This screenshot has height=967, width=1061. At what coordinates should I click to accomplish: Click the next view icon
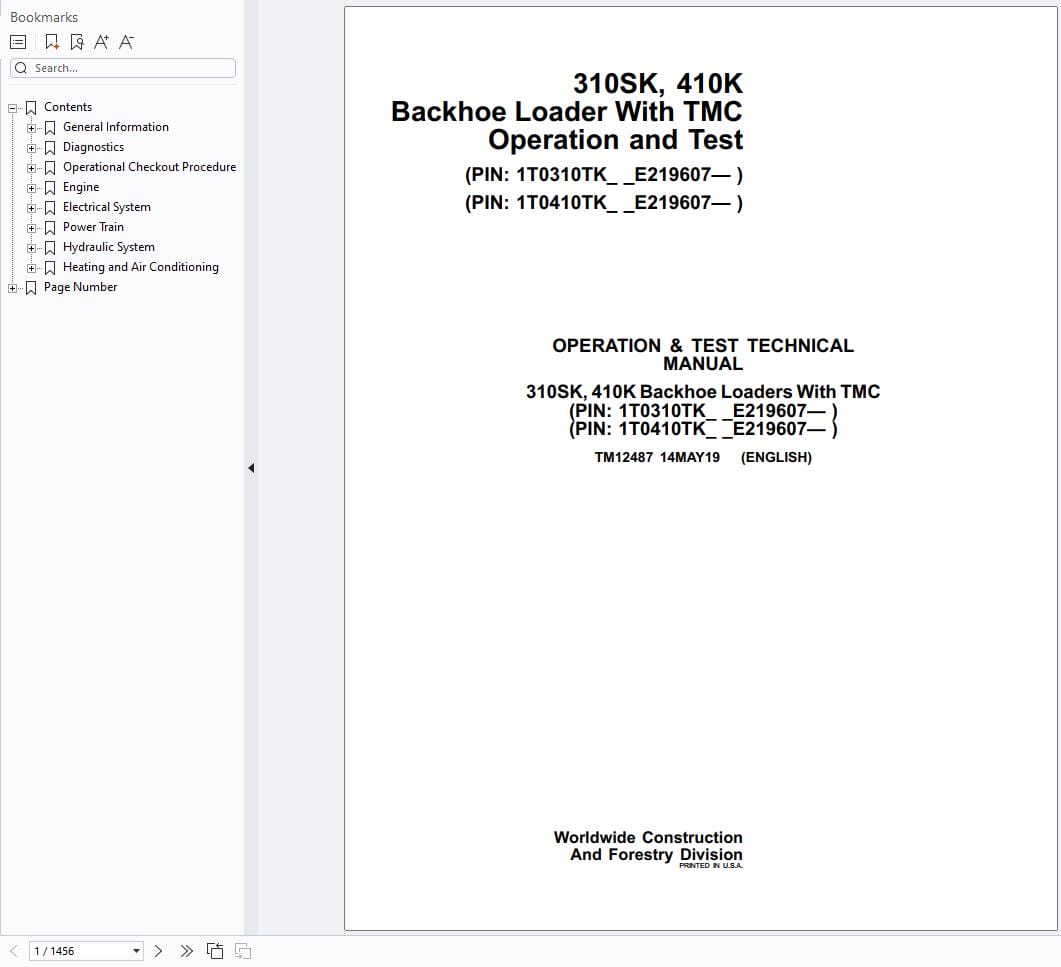tap(243, 951)
